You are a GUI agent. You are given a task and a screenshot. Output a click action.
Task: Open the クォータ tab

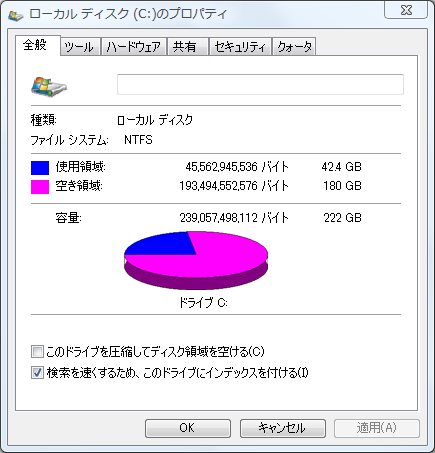tap(294, 47)
